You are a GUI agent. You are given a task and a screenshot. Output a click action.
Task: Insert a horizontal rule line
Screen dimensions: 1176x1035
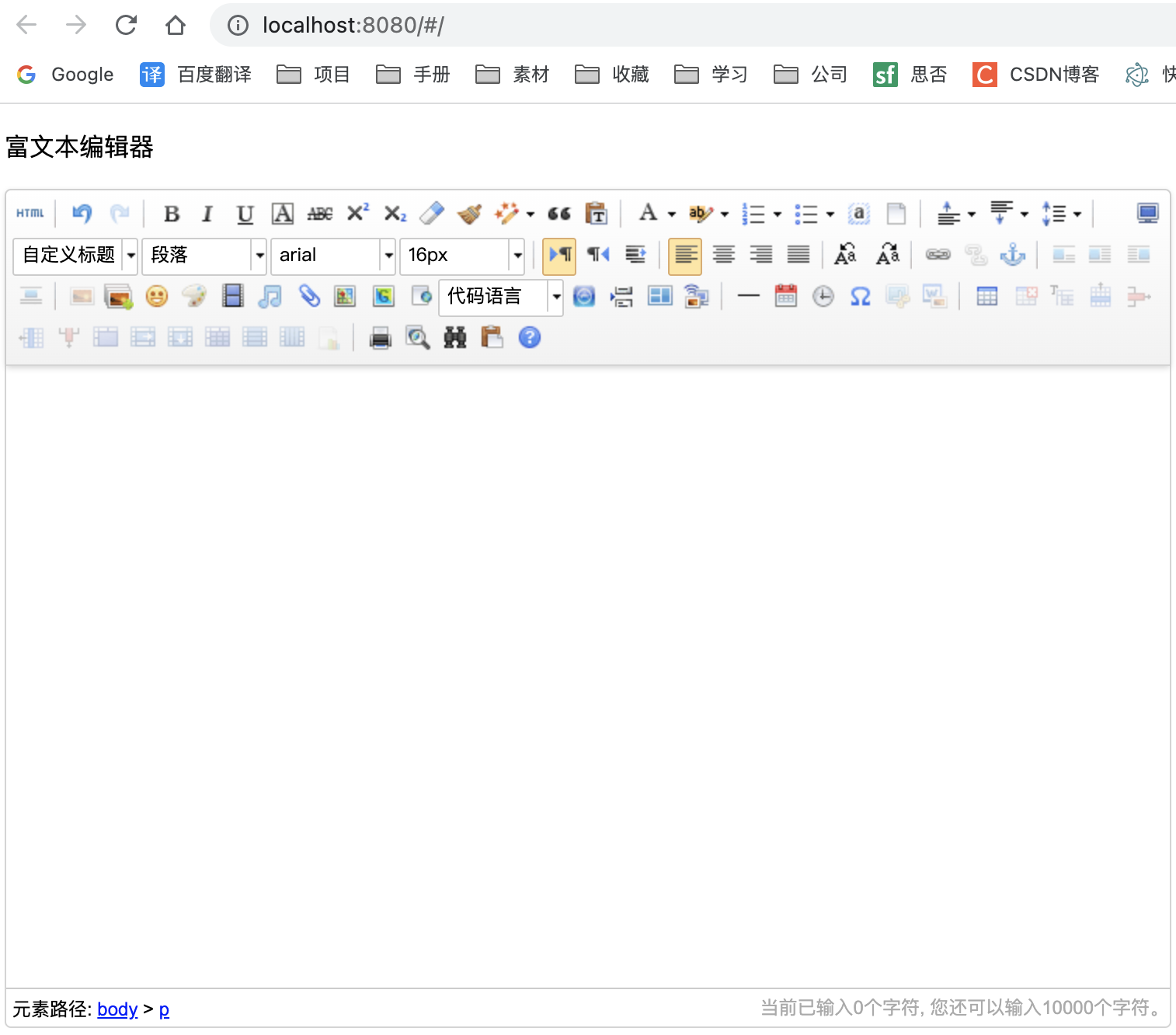(749, 296)
